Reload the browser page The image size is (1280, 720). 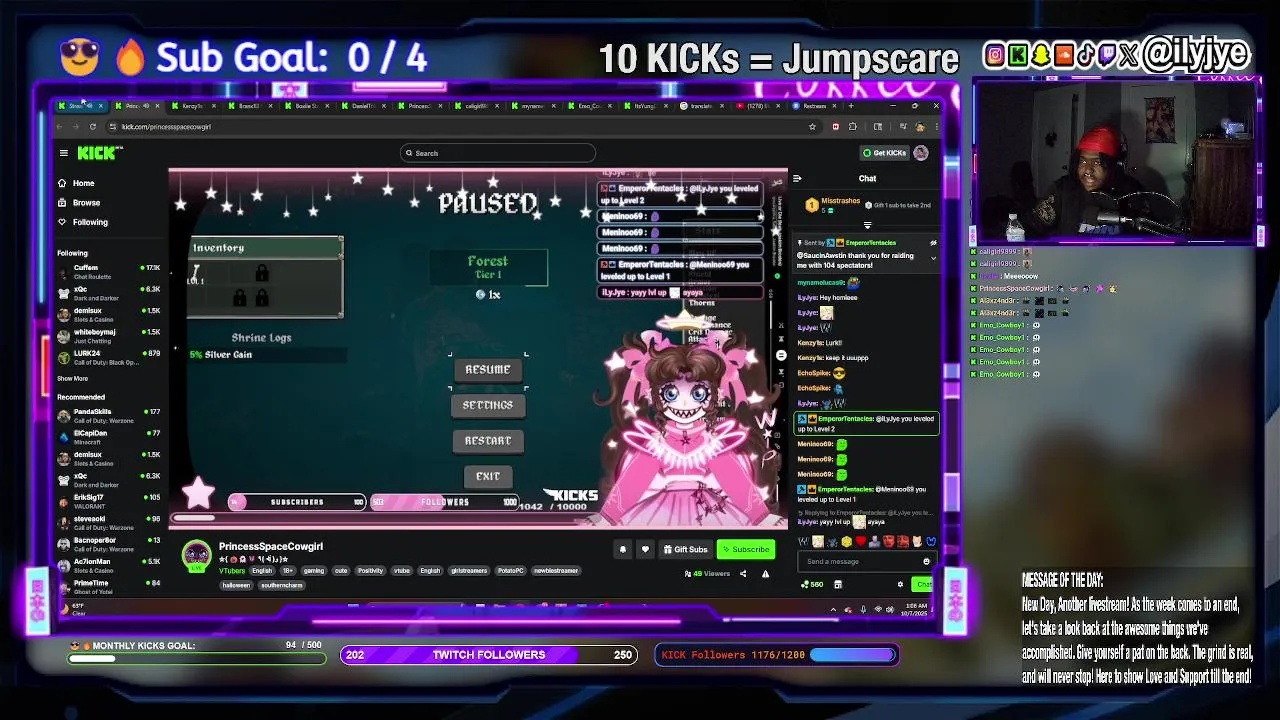tap(92, 126)
